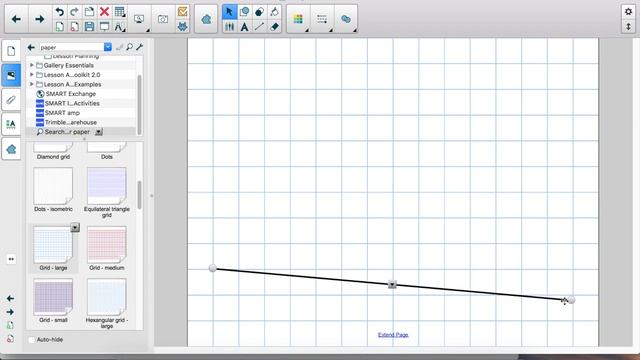Run gallery search with magnifier icon
Viewport: 640px width, 360px height.
coord(129,47)
